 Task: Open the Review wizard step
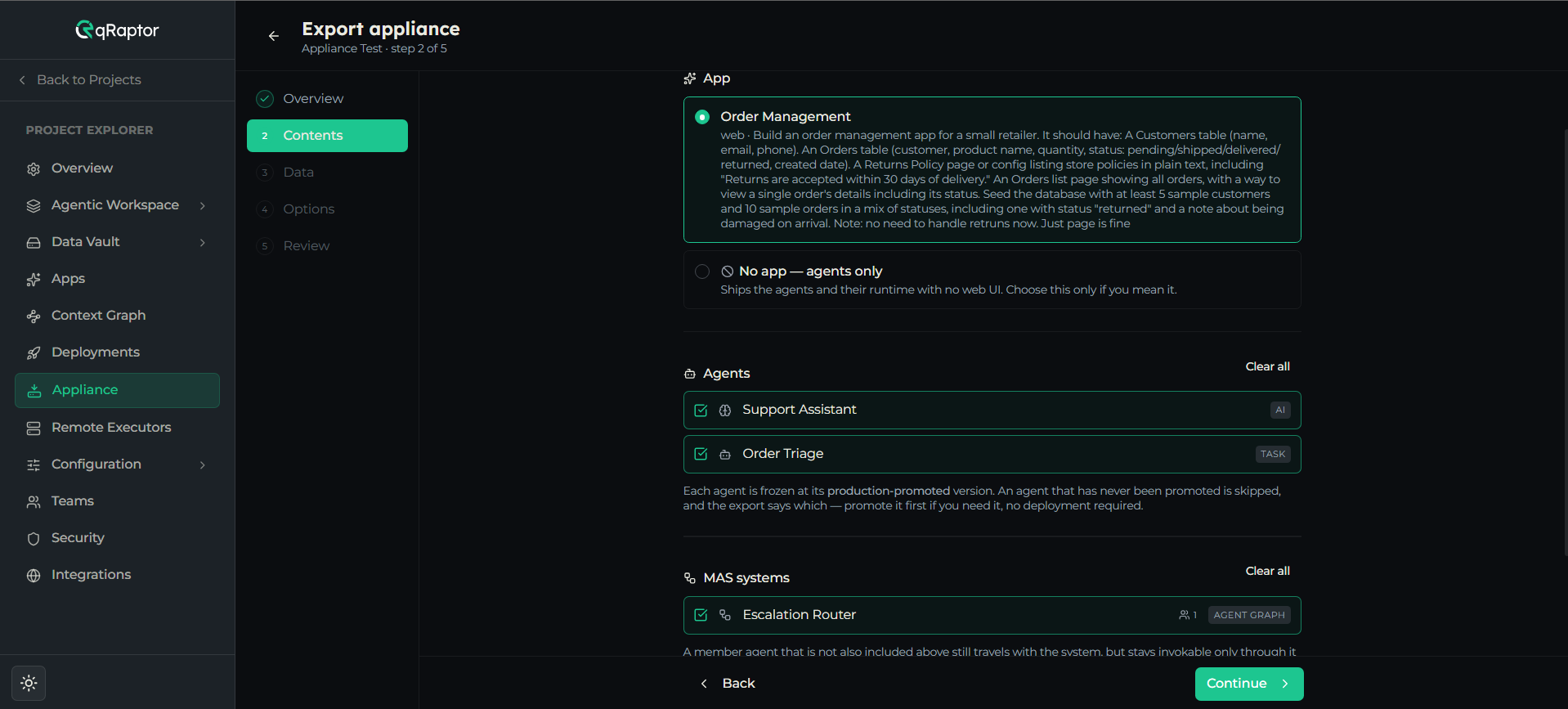click(327, 246)
